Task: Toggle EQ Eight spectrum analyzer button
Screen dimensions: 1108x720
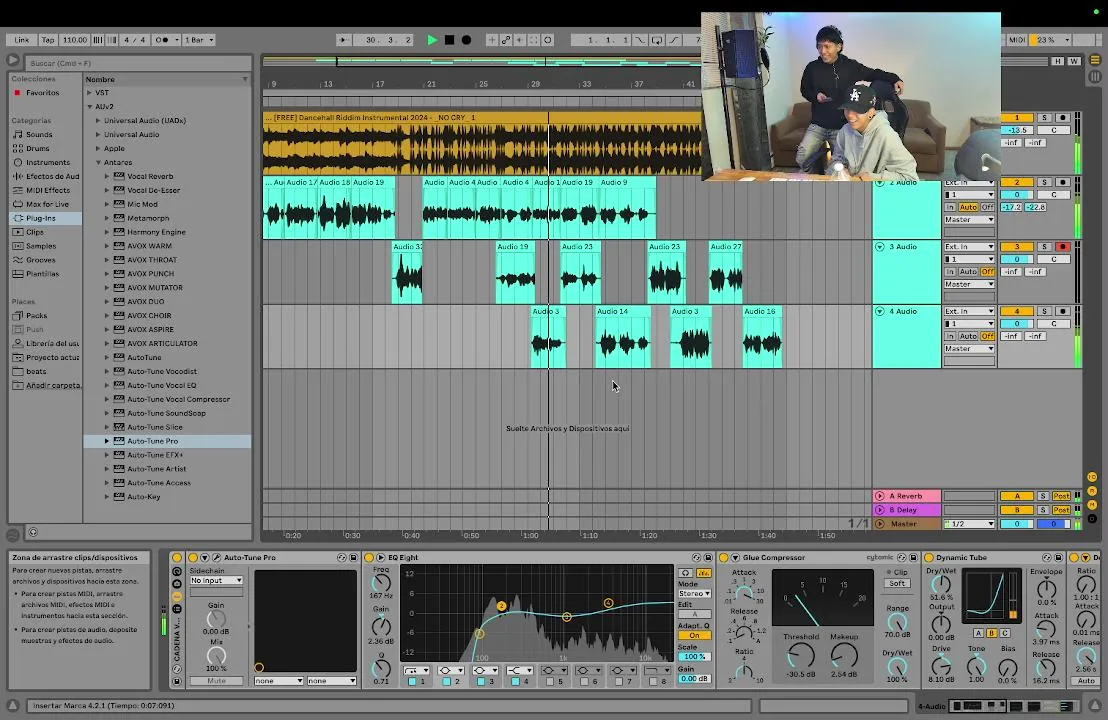Action: coord(704,573)
